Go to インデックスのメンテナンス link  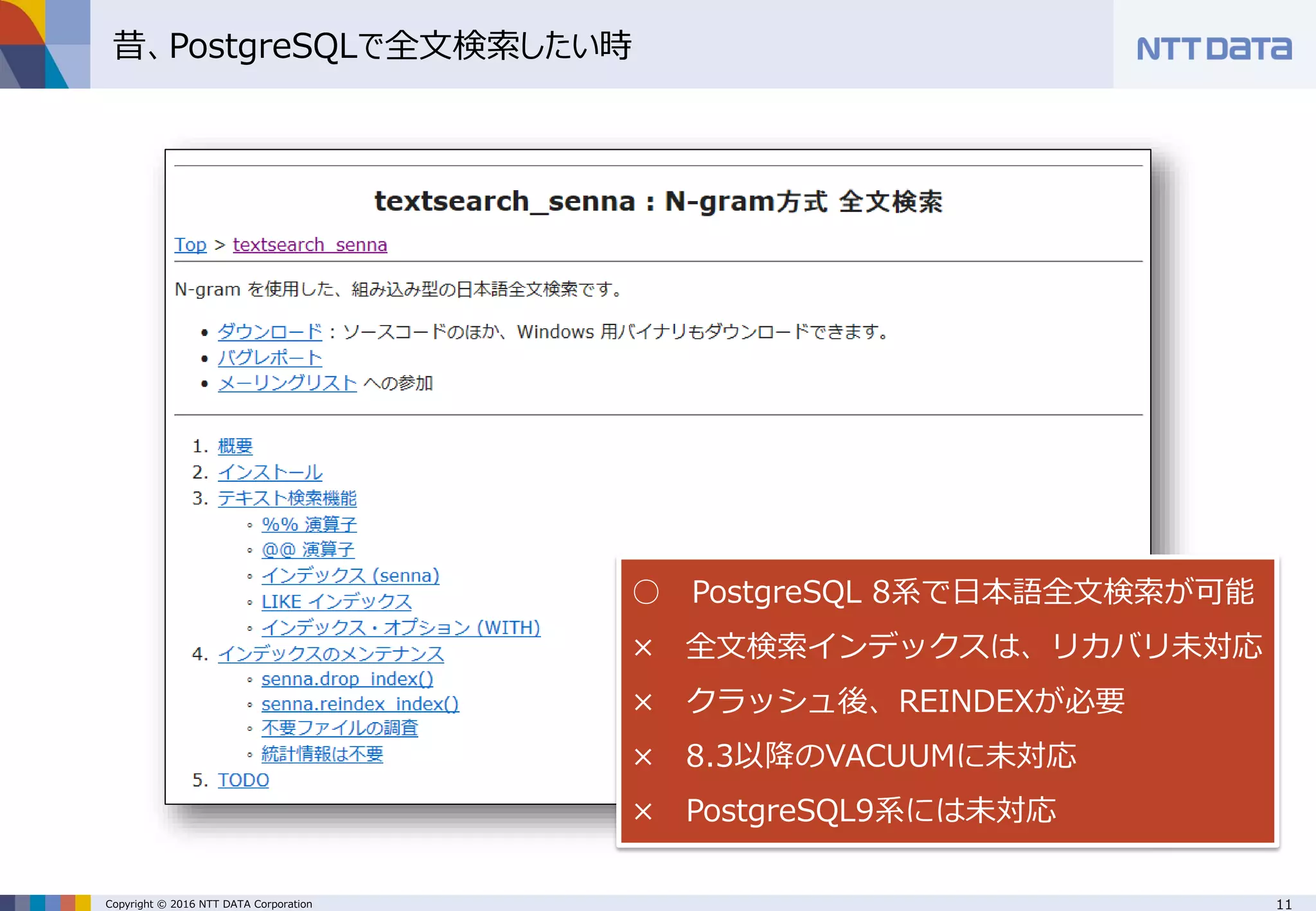click(x=331, y=654)
